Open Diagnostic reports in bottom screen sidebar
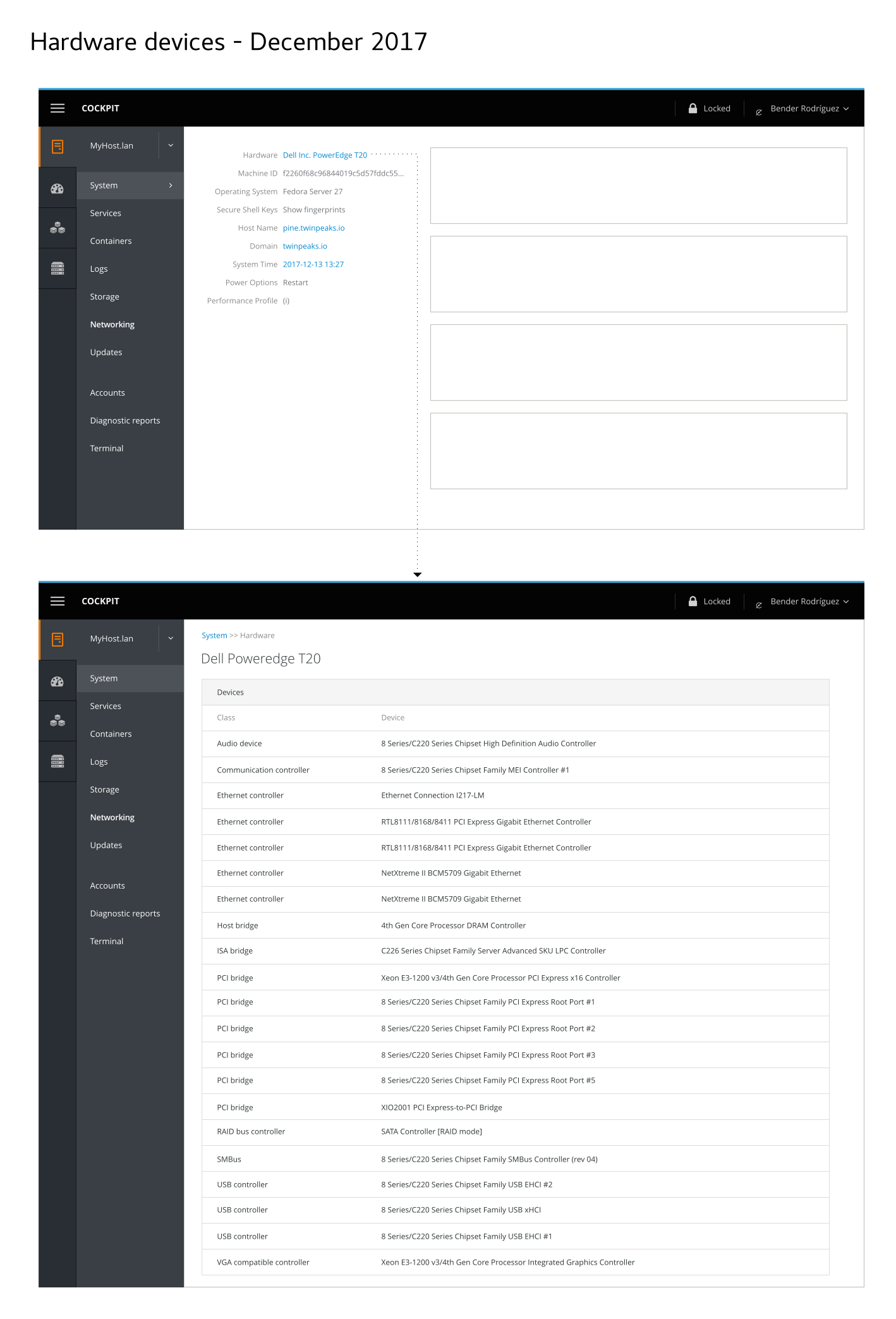Screen dimensions: 896x1319 click(124, 913)
